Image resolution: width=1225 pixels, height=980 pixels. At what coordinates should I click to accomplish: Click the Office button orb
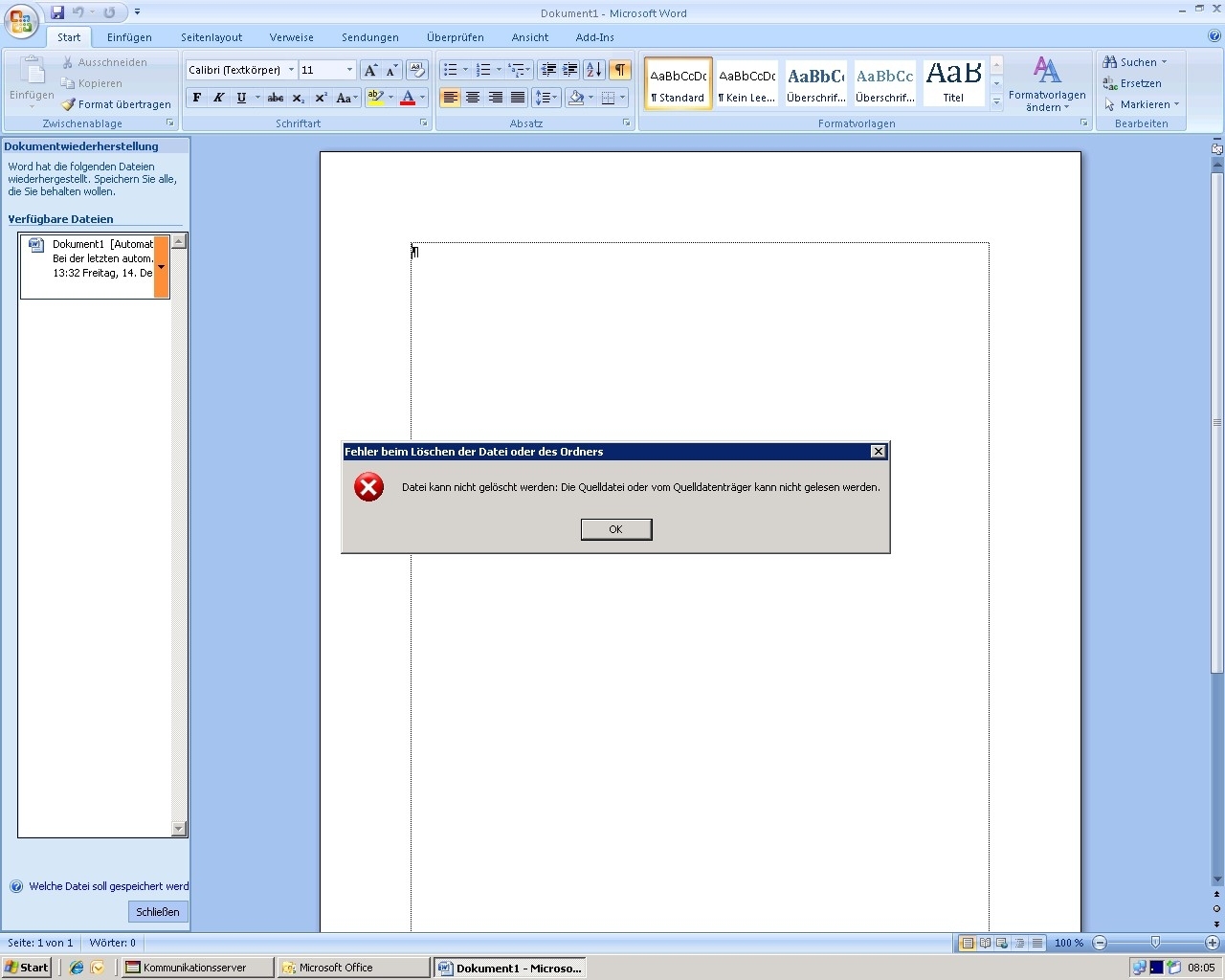click(21, 20)
